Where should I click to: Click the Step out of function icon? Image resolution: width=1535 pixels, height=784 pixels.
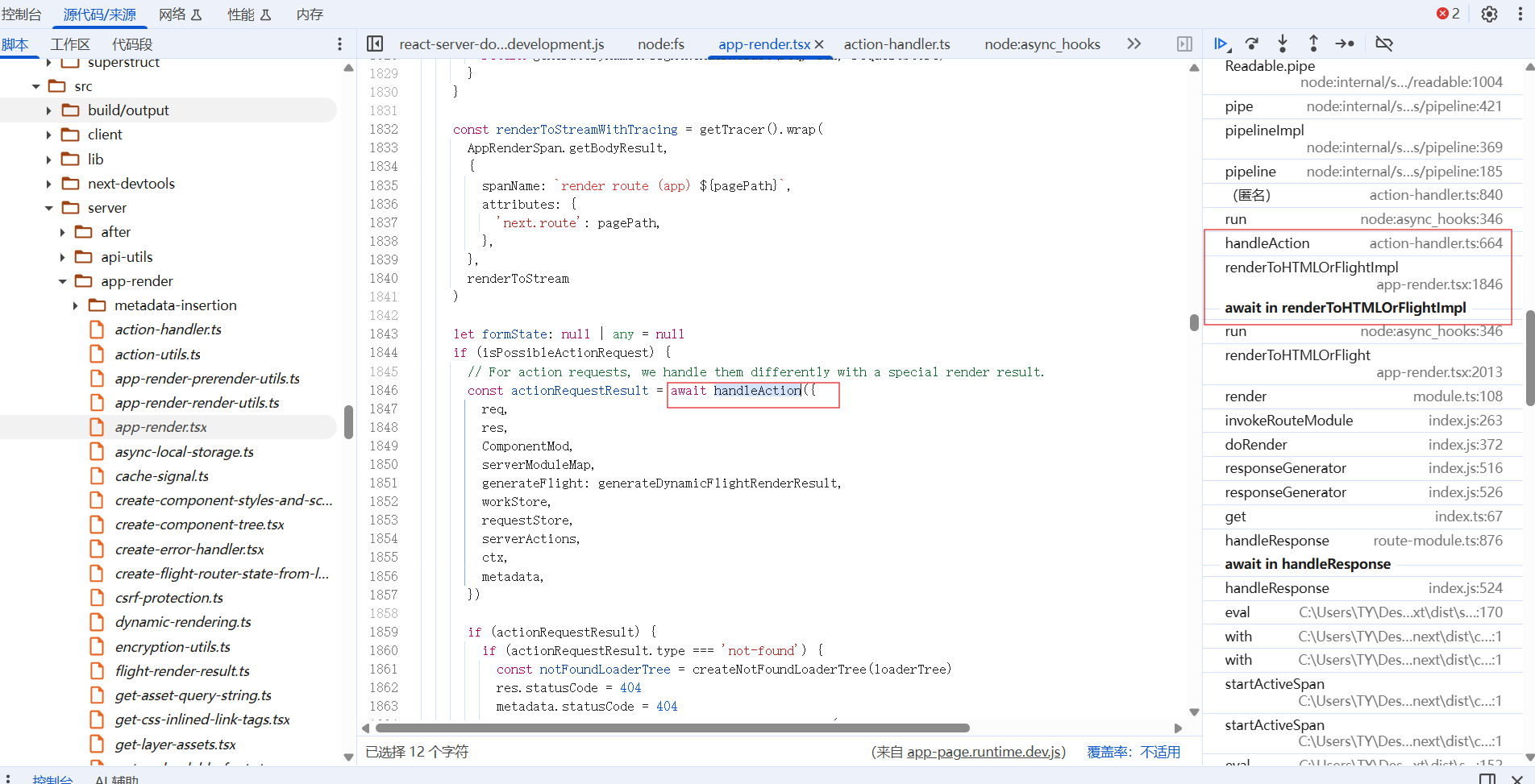[x=1313, y=44]
